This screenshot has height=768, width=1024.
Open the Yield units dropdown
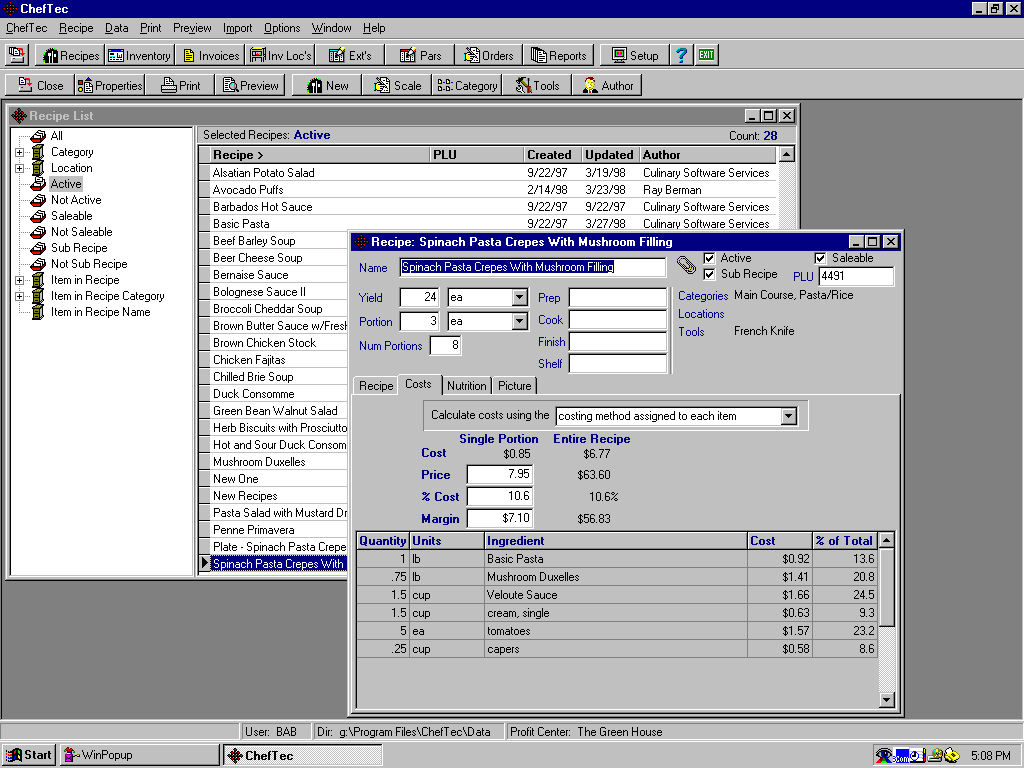click(519, 298)
